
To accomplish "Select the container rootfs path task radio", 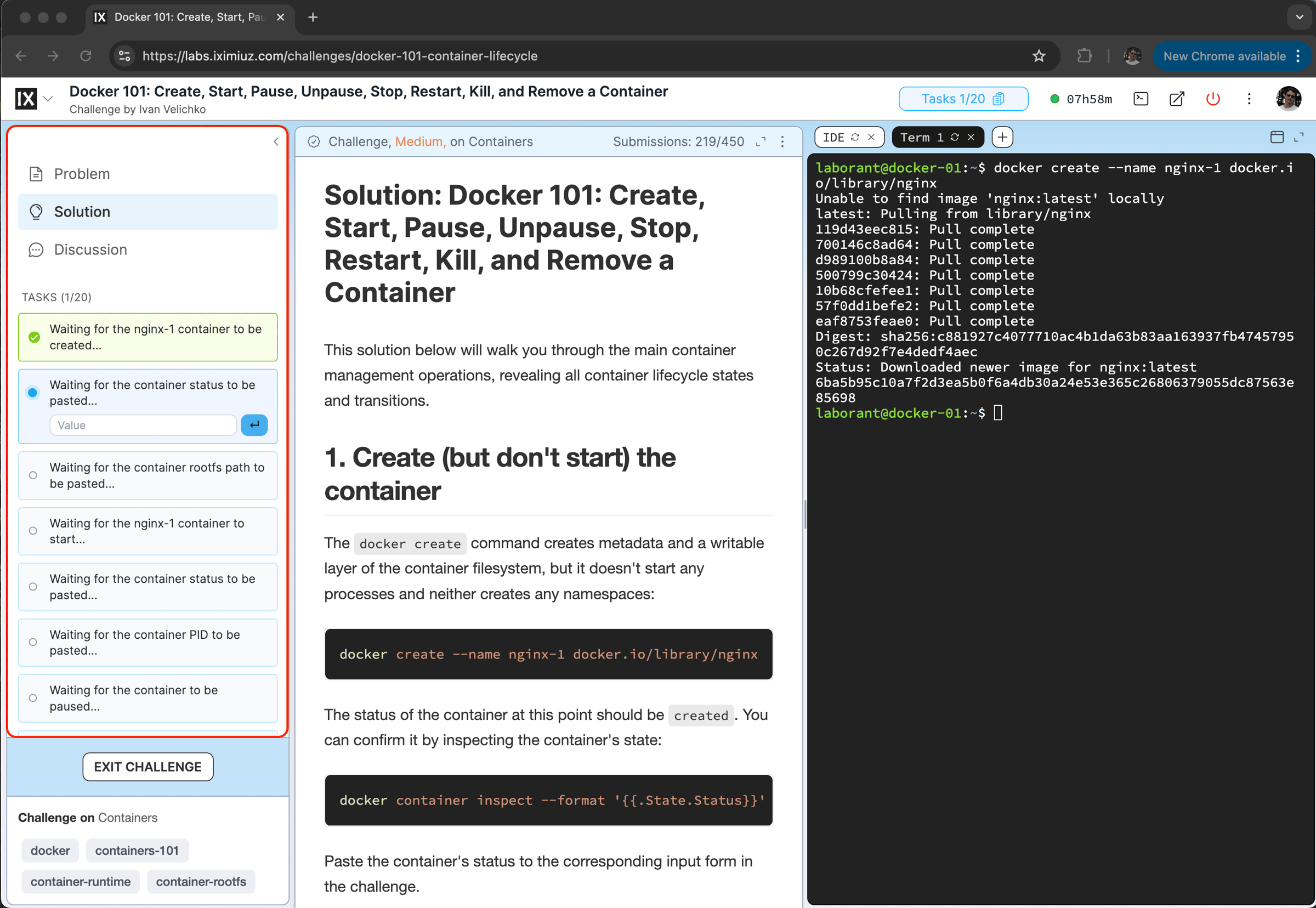I will pos(33,475).
